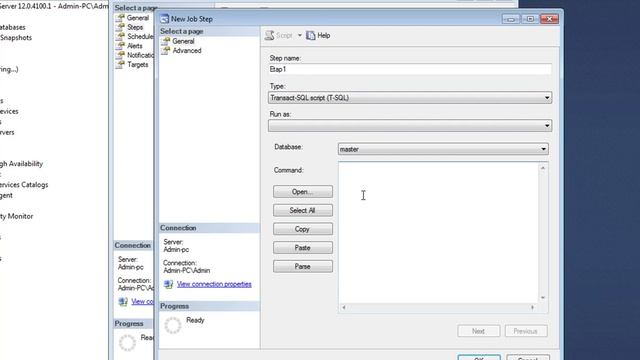The width and height of the screenshot is (640, 360).
Task: Click the Ready status text in New Job Step
Action: (x=195, y=320)
